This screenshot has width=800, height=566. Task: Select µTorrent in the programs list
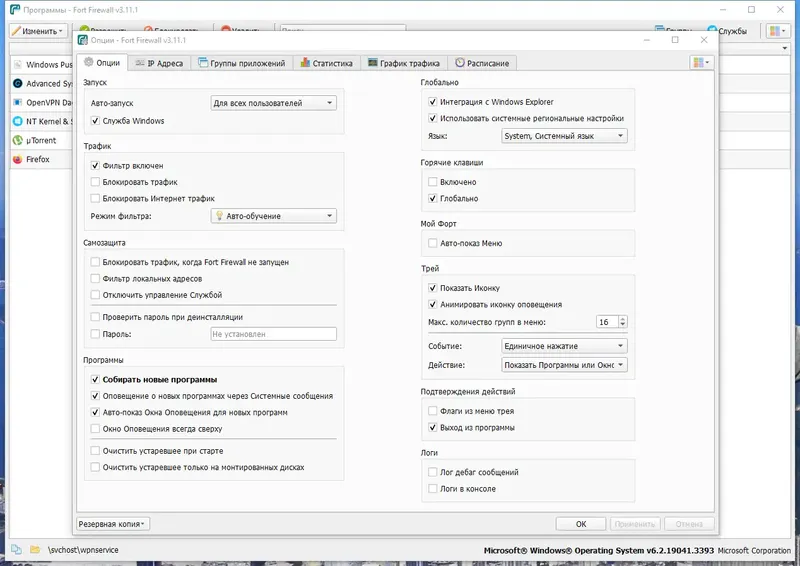click(x=41, y=140)
